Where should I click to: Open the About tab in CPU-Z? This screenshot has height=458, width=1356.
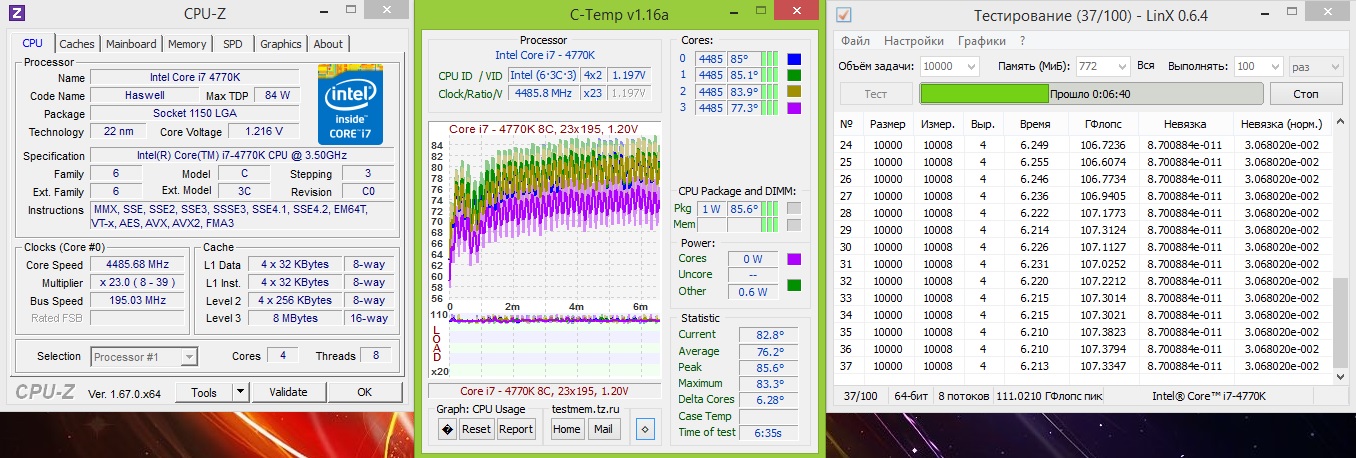click(328, 44)
